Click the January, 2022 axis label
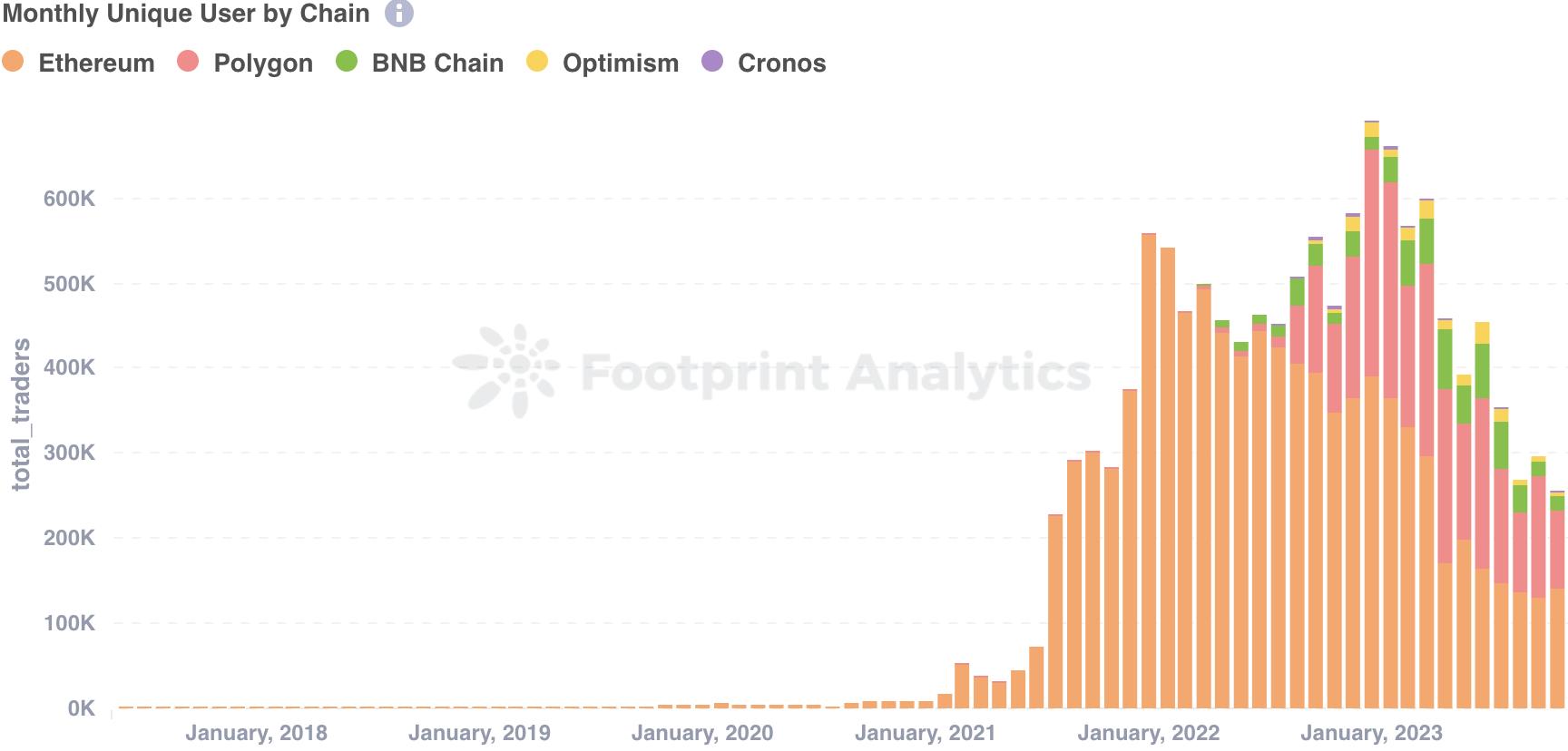Viewport: 1568px width, 751px height. click(x=1148, y=733)
